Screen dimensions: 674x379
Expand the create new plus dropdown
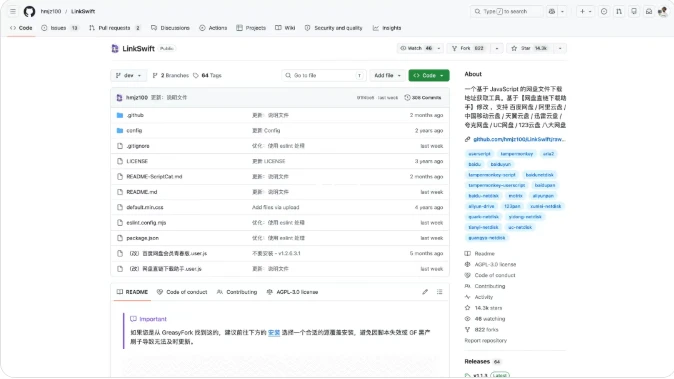585,11
